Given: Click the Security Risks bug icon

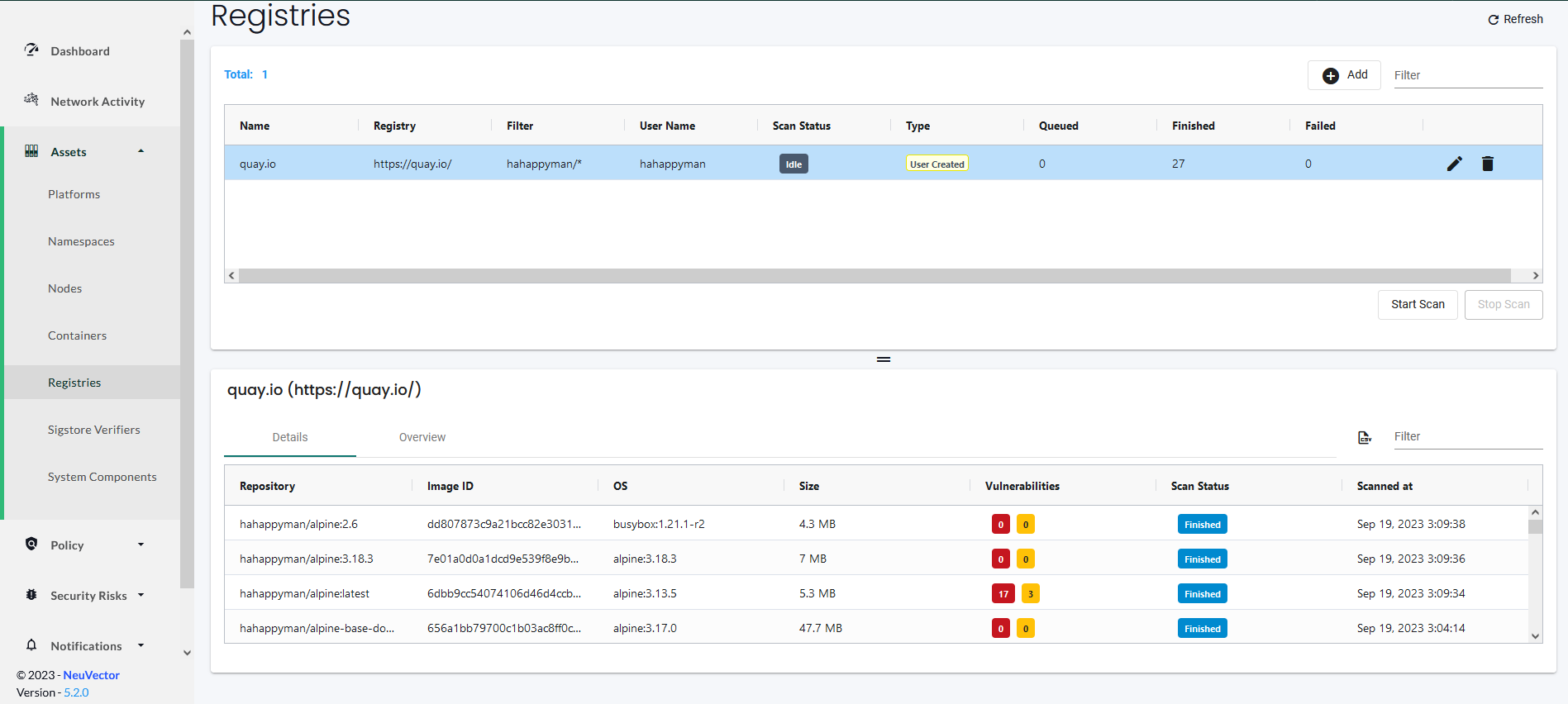Looking at the screenshot, I should click(x=31, y=594).
